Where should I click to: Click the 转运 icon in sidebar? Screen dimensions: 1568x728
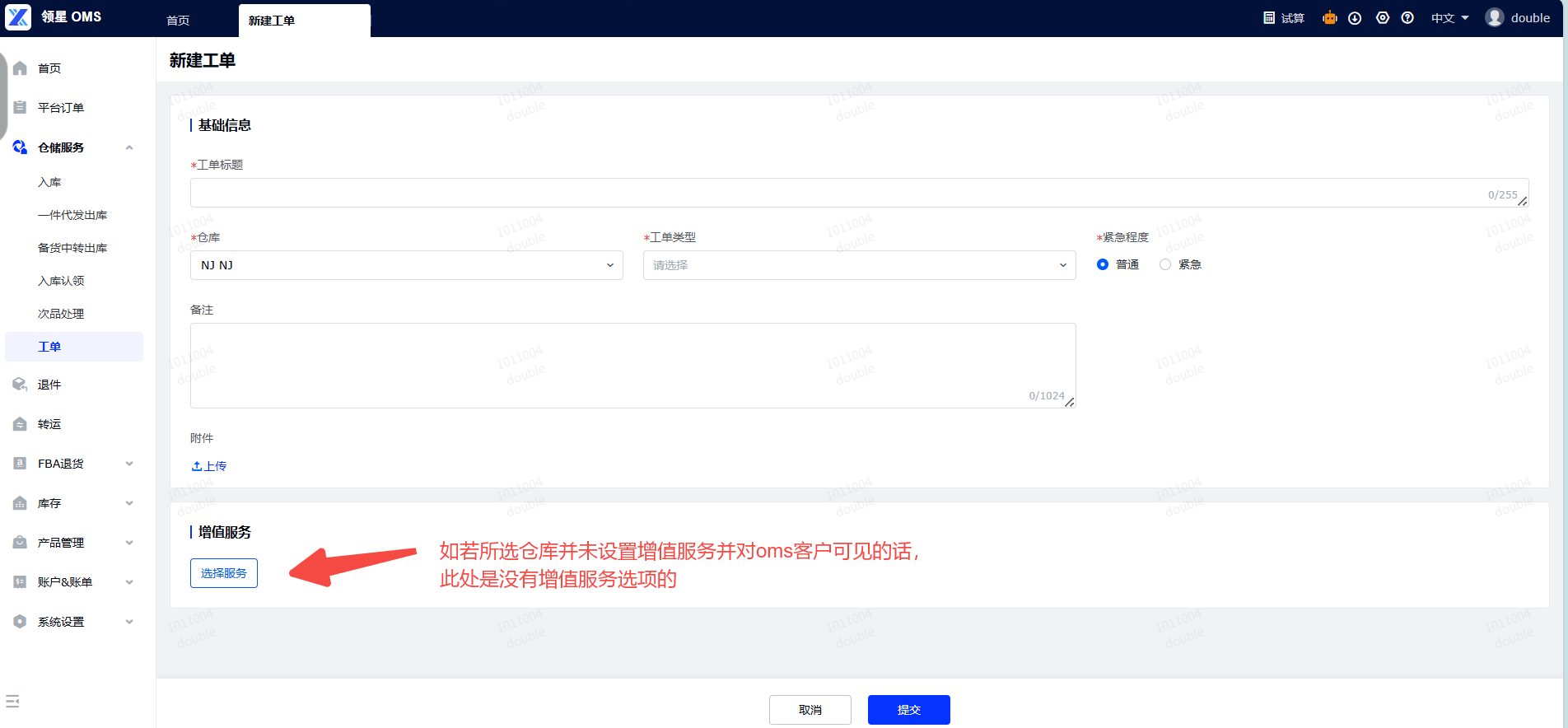pyautogui.click(x=21, y=424)
